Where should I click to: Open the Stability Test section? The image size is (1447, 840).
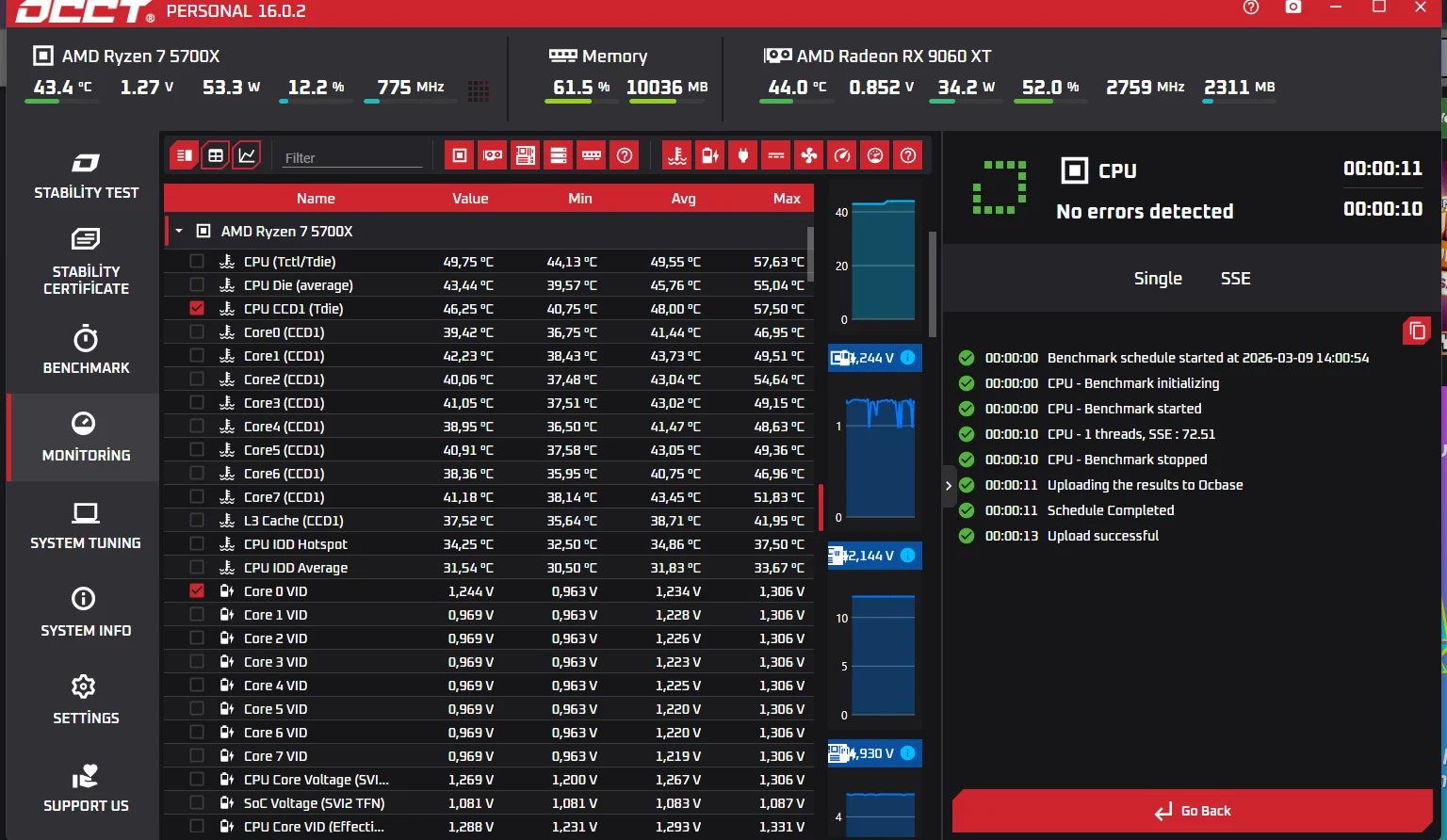(86, 176)
